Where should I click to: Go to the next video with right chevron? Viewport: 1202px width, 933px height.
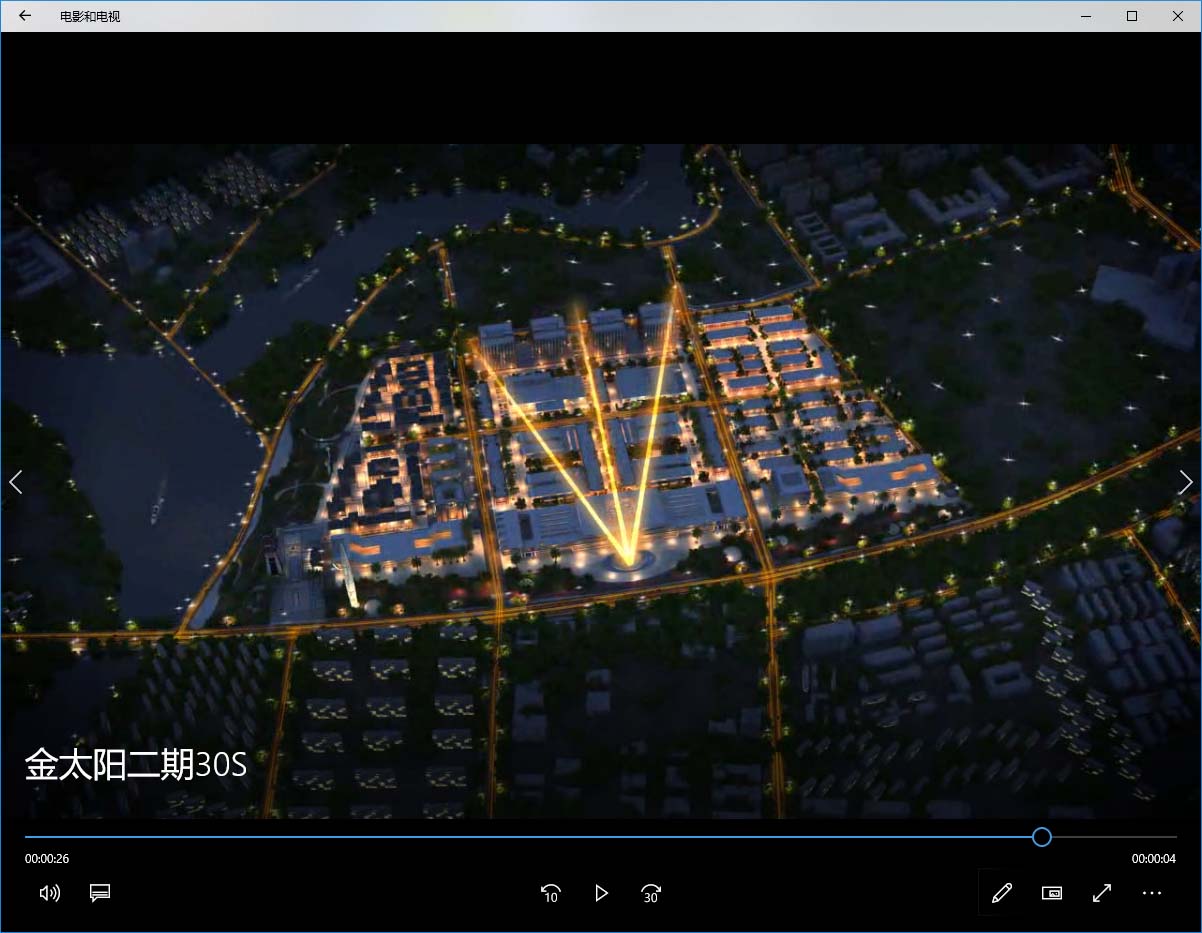tap(1185, 482)
